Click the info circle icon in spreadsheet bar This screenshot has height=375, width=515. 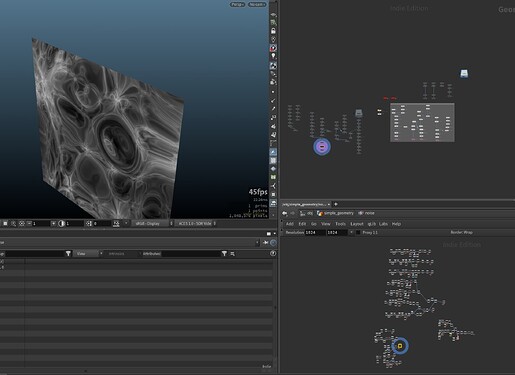point(273,254)
